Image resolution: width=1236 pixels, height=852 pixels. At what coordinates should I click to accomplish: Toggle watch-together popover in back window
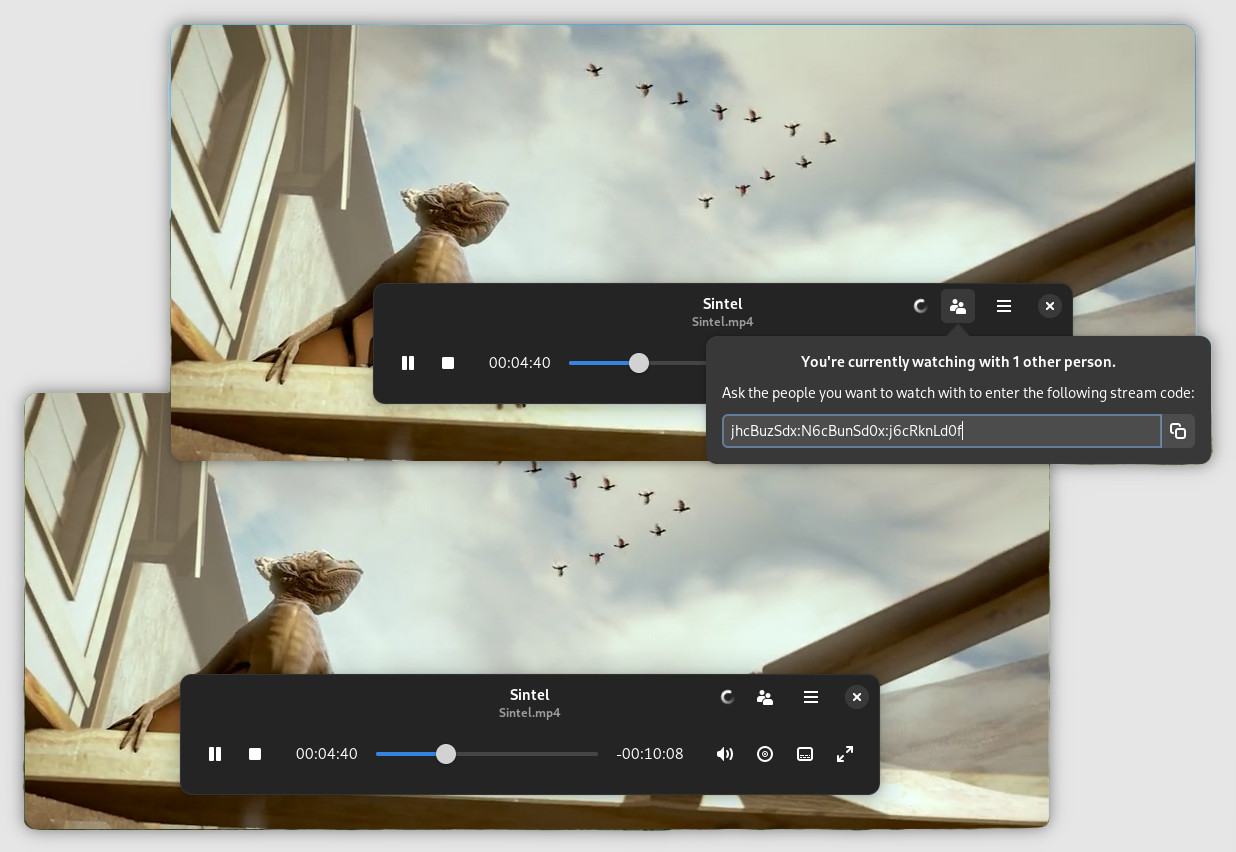pos(958,306)
